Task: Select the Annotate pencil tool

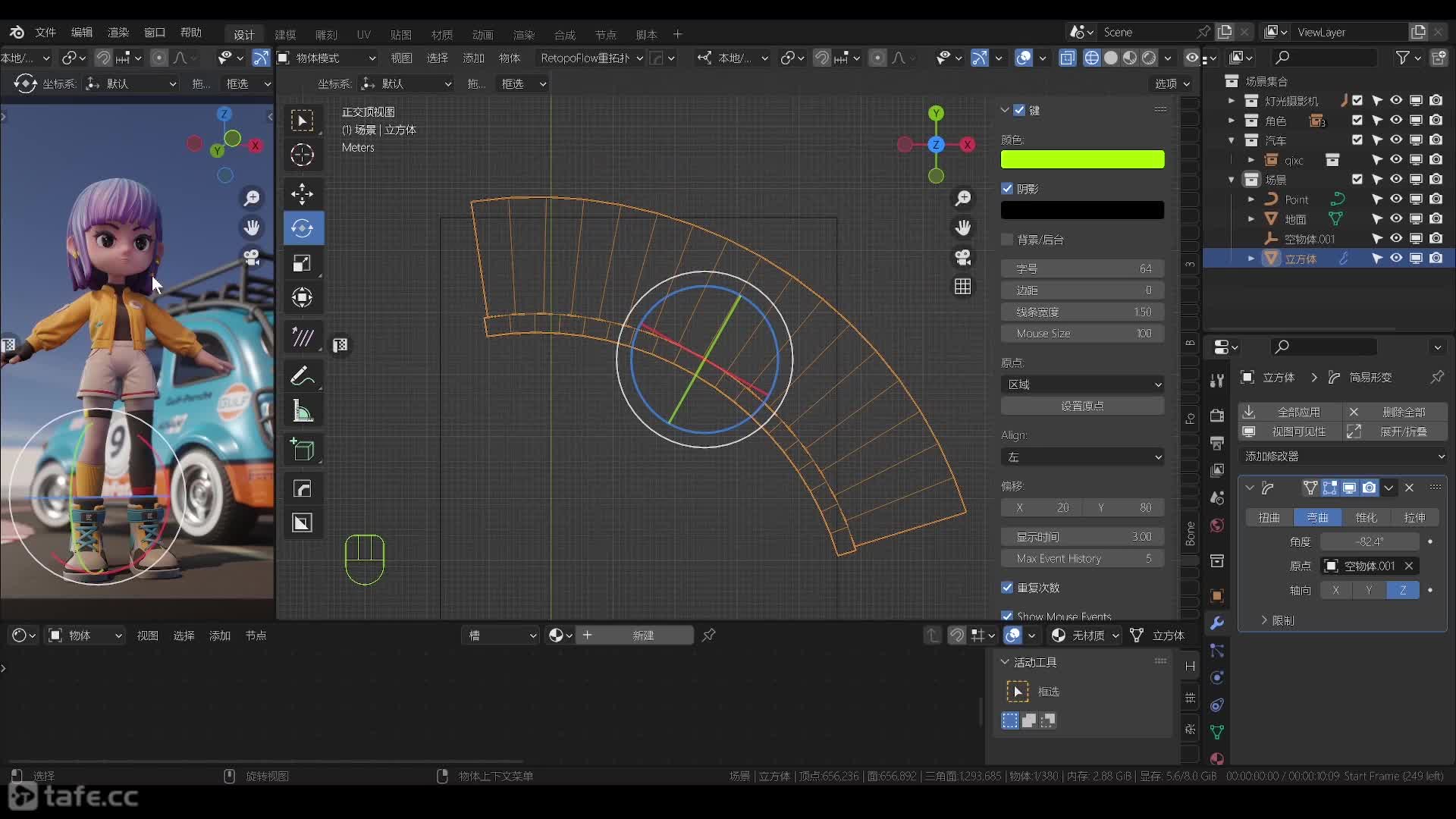Action: click(x=303, y=376)
